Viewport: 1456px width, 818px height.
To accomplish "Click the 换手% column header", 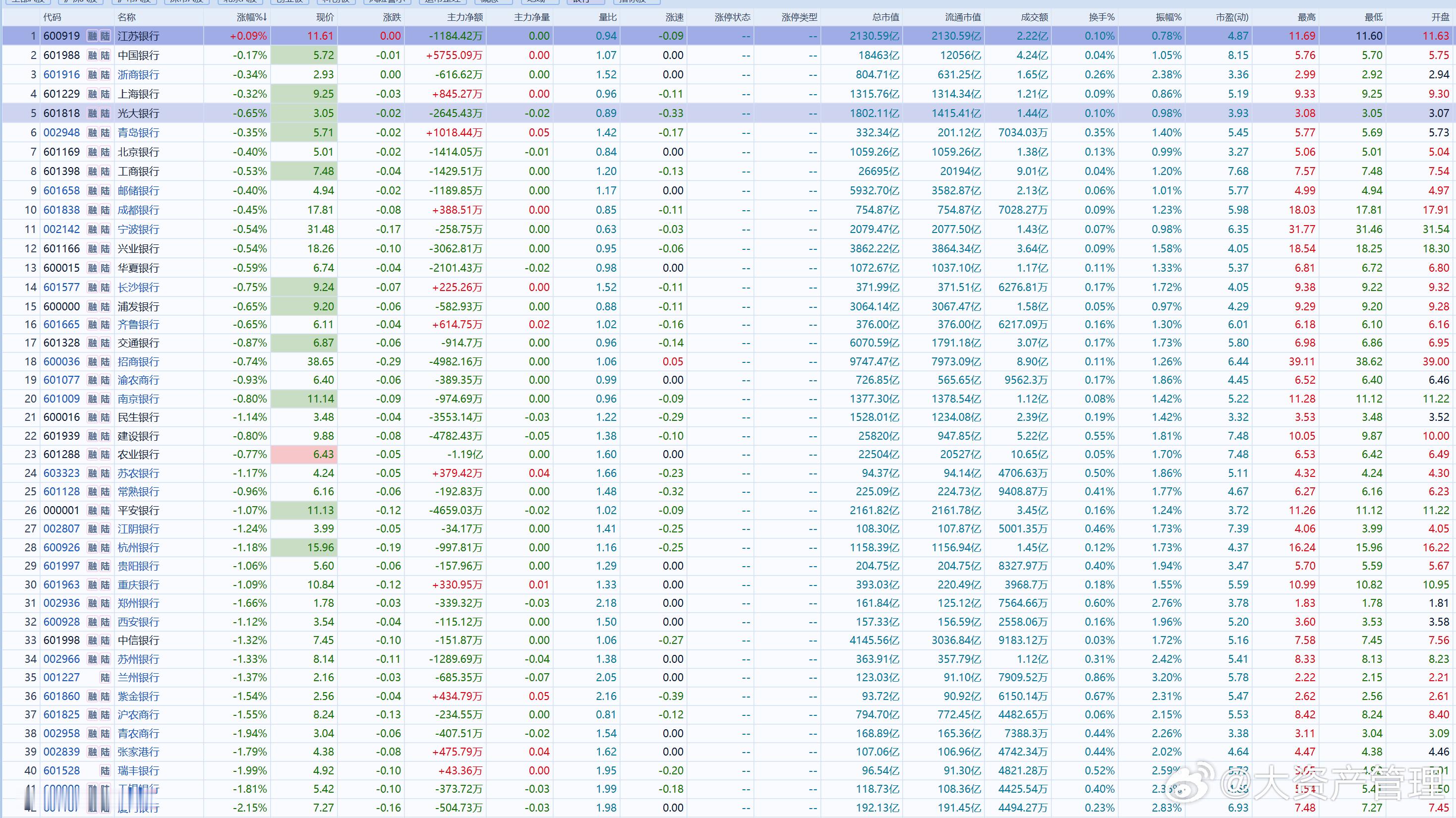I will pyautogui.click(x=1102, y=17).
